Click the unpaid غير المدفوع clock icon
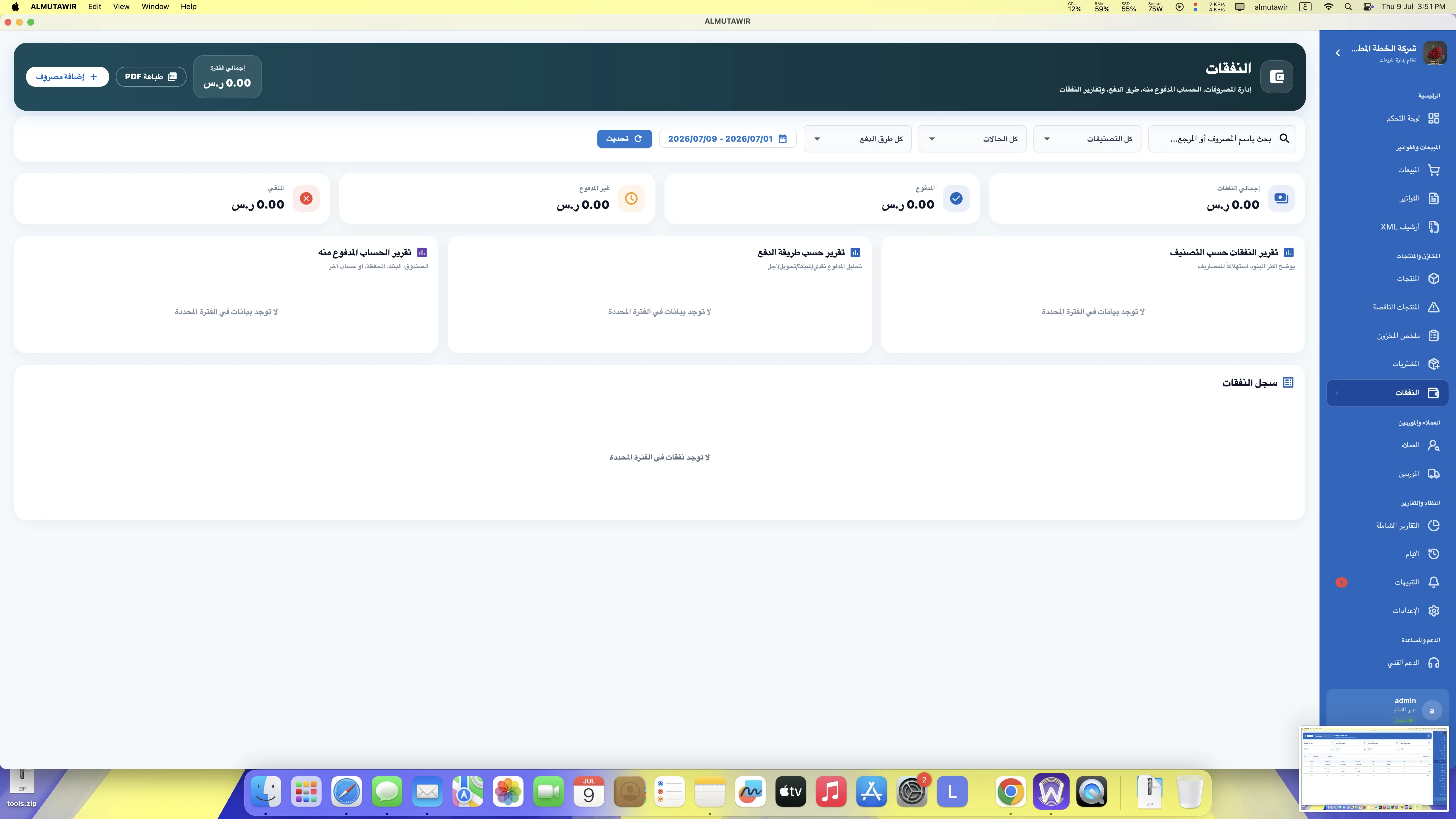 [x=631, y=198]
